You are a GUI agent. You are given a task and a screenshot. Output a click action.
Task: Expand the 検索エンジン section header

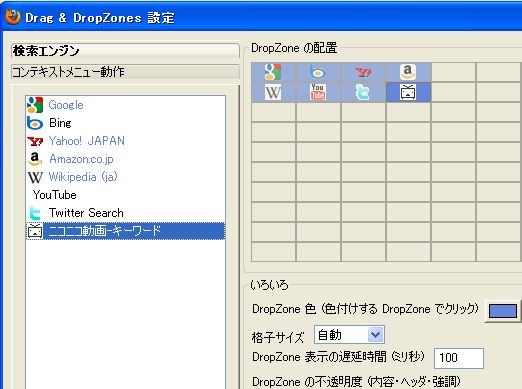pos(125,51)
